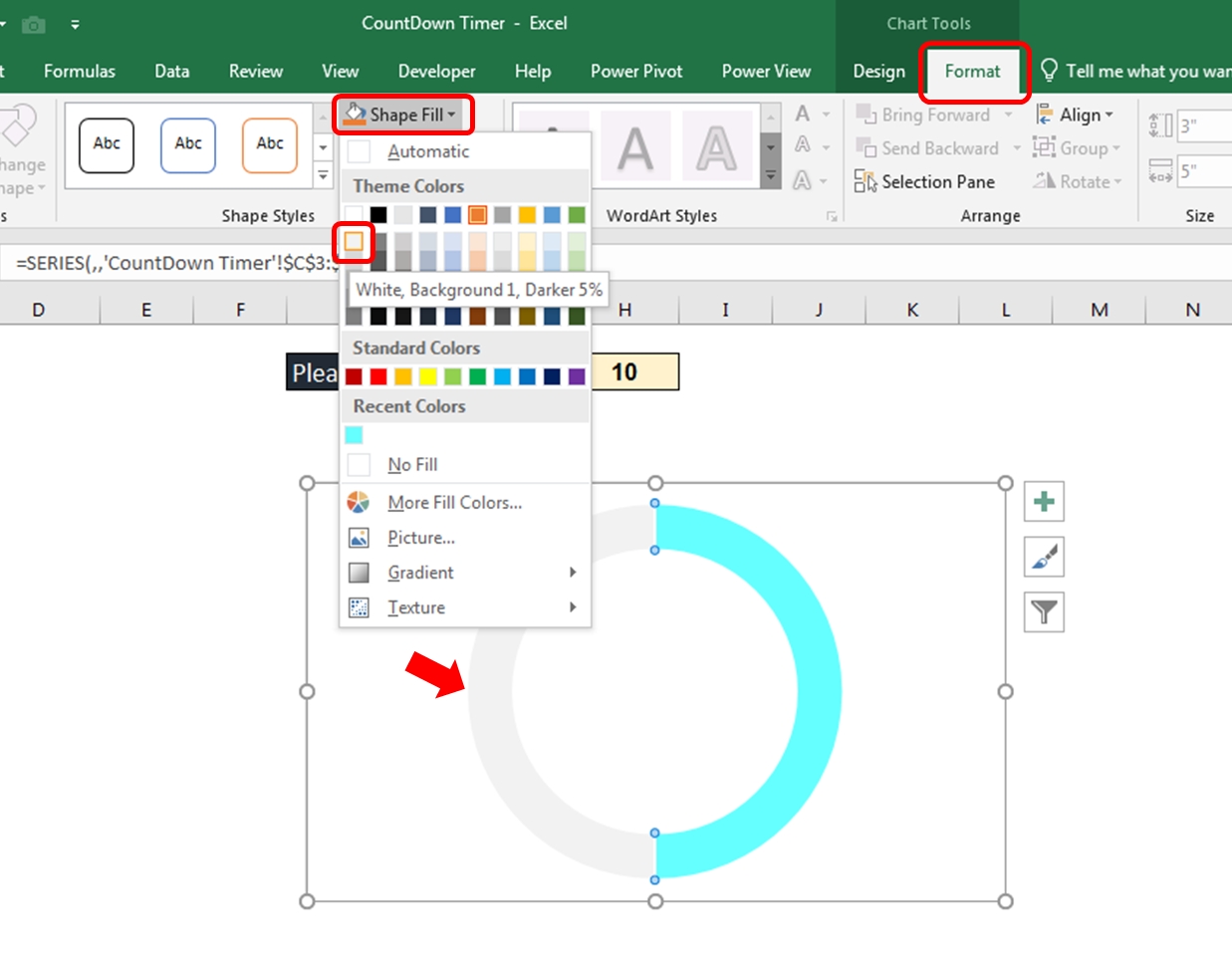Screen dimensions: 1232x954
Task: Click the Chart Elements plus button
Action: click(1043, 501)
